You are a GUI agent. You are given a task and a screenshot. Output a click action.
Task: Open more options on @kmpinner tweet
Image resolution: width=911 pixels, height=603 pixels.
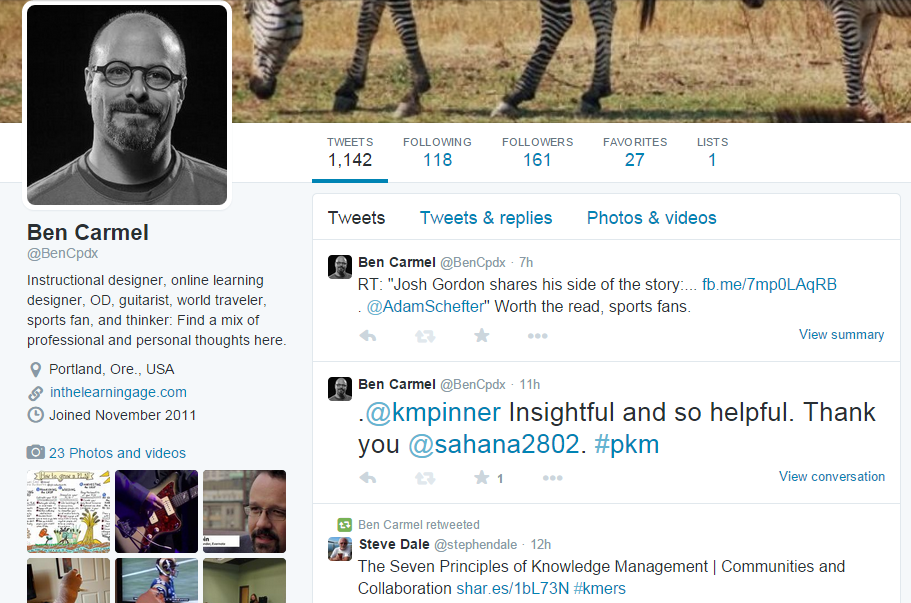tap(552, 478)
